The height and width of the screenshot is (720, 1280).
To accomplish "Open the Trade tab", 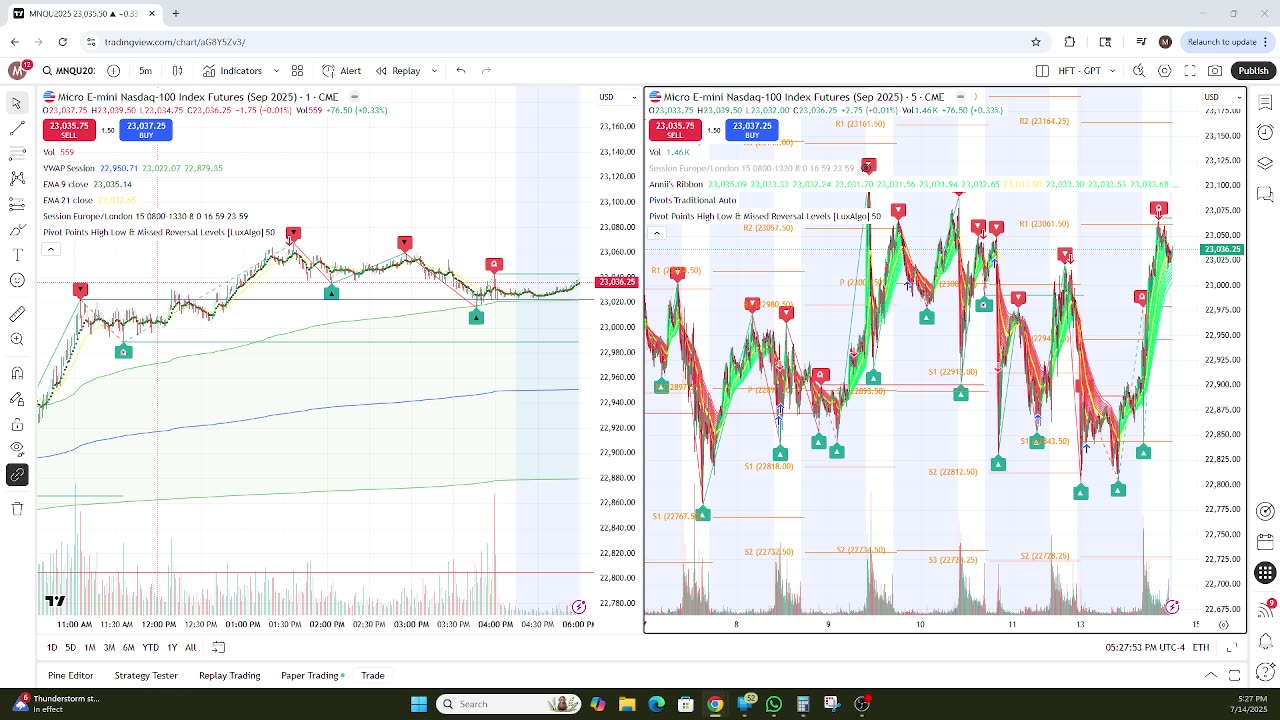I will 373,676.
